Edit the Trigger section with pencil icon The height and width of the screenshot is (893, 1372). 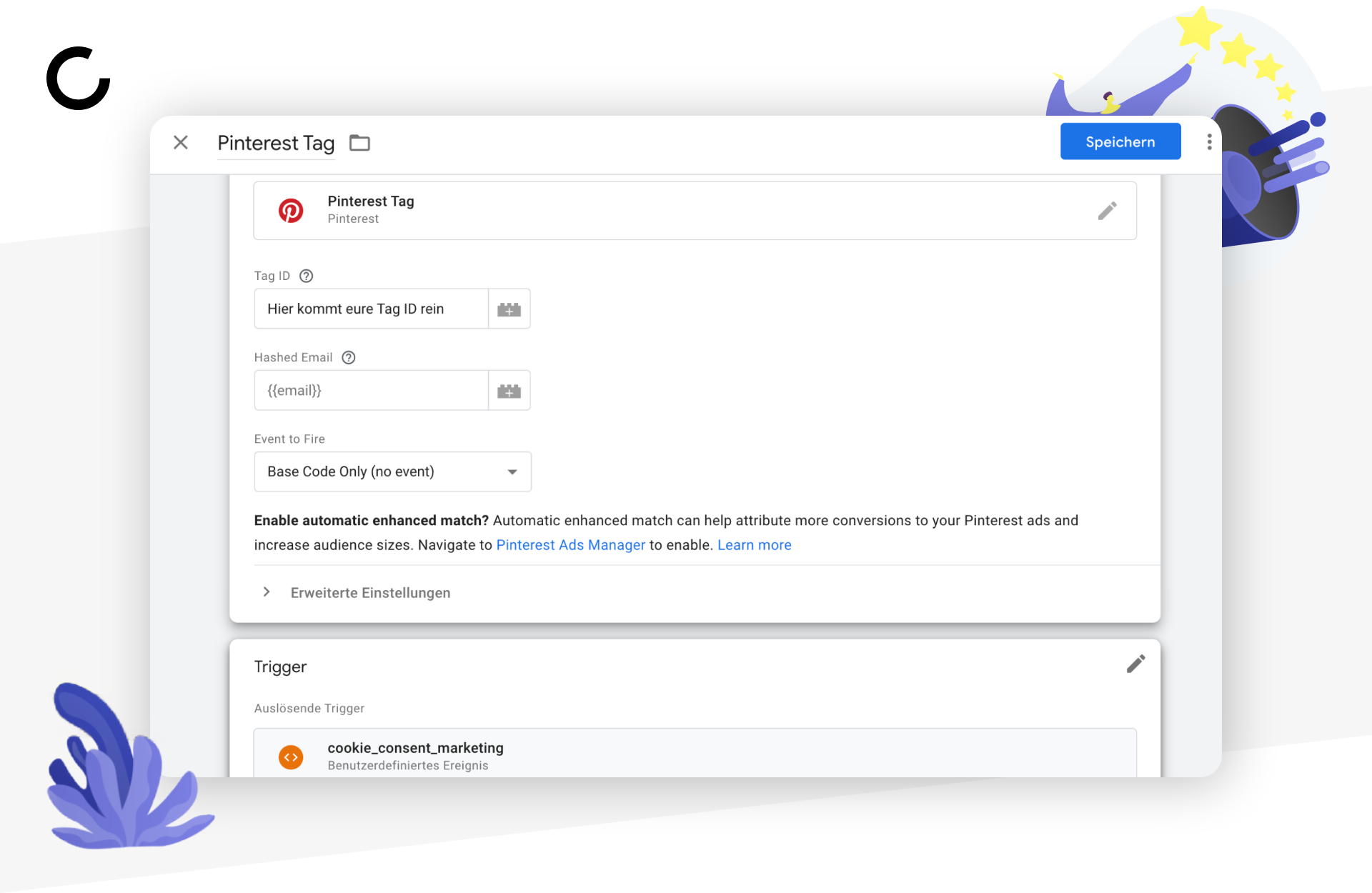(x=1135, y=664)
